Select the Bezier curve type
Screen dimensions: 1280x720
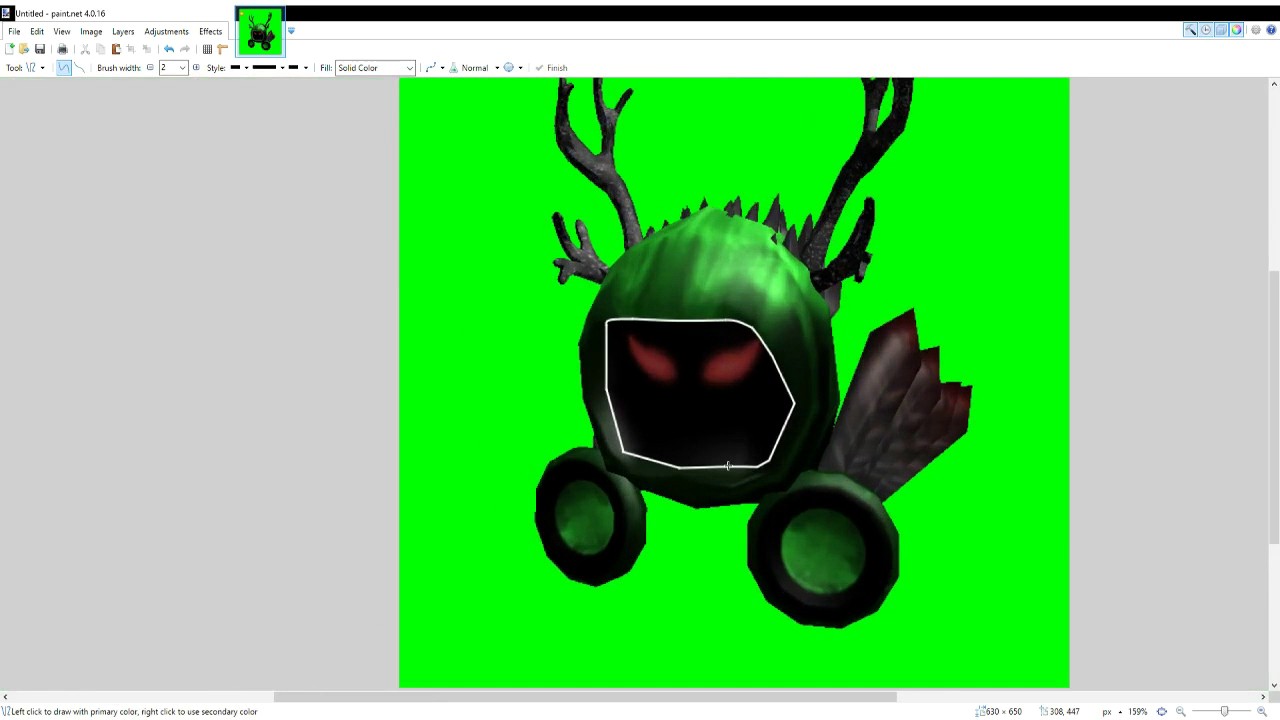[x=80, y=68]
